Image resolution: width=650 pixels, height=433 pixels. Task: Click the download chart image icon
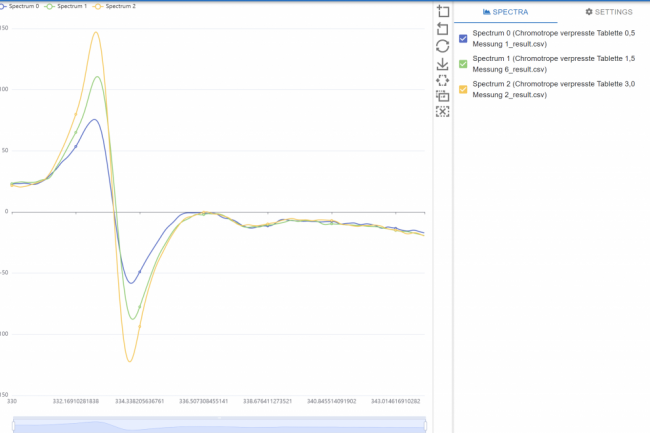click(x=443, y=64)
